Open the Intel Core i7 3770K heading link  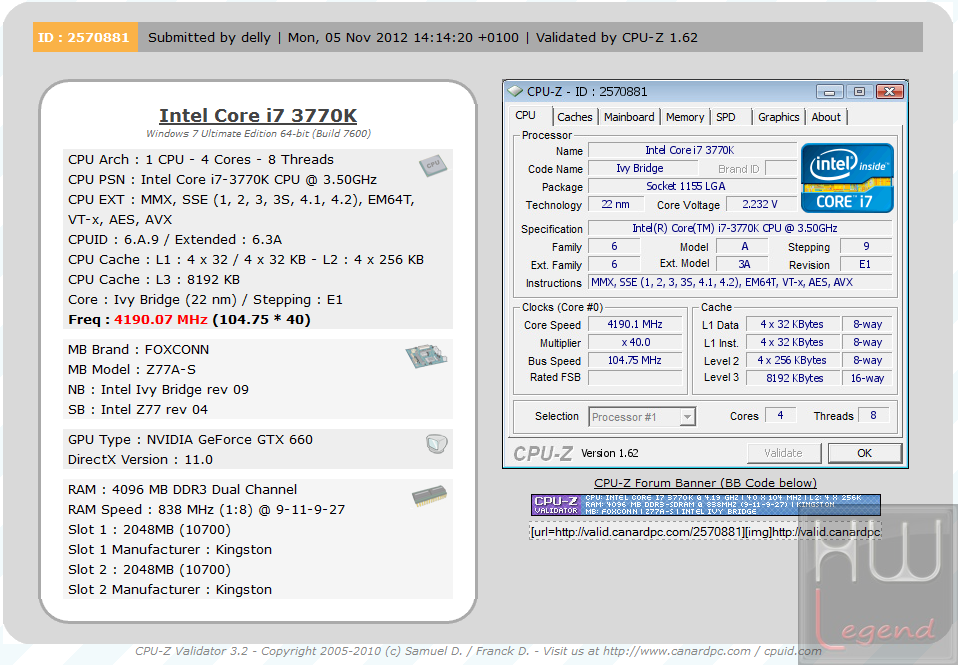pyautogui.click(x=258, y=116)
